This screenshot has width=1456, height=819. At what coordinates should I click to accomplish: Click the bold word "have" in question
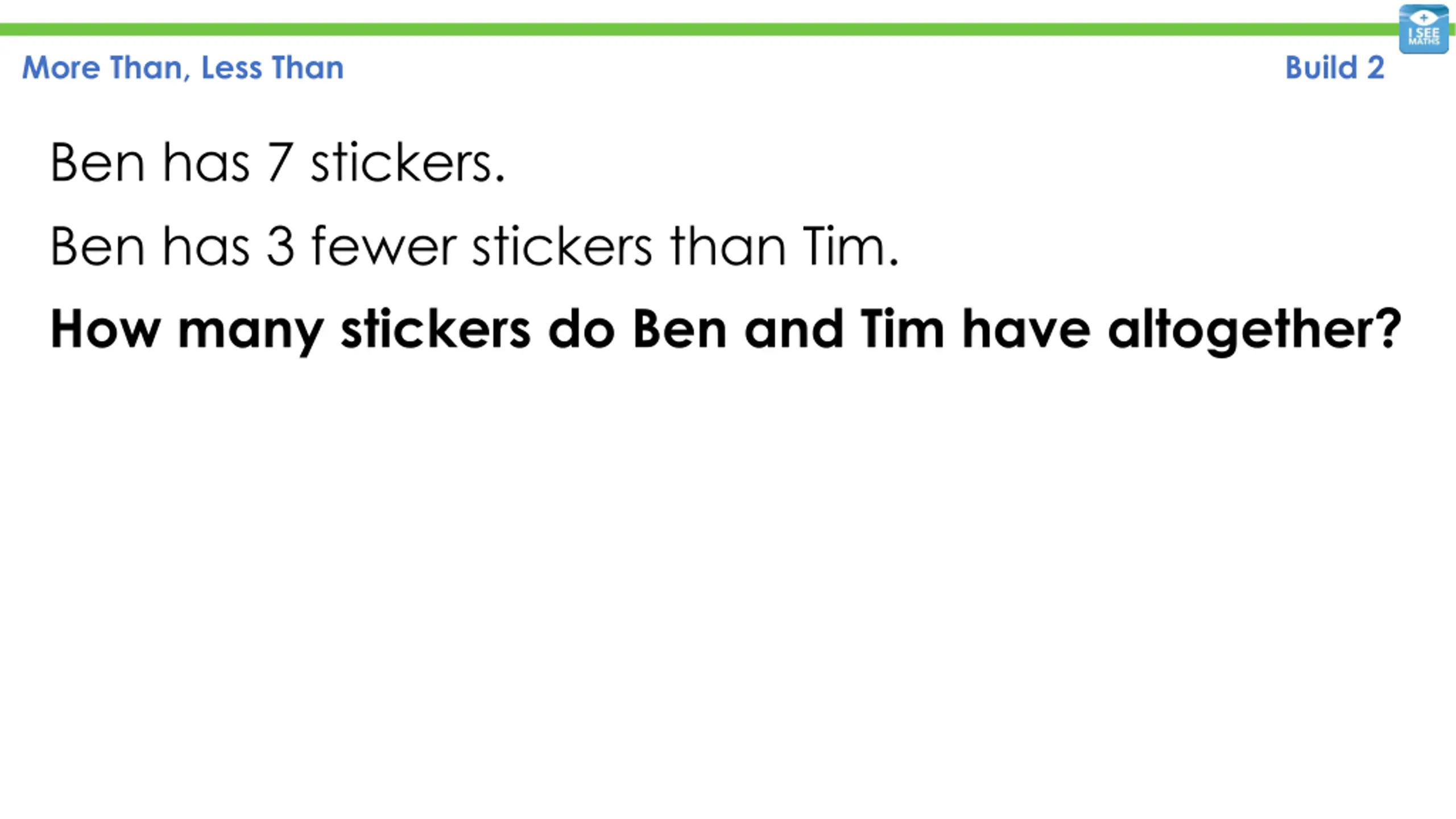coord(1026,329)
